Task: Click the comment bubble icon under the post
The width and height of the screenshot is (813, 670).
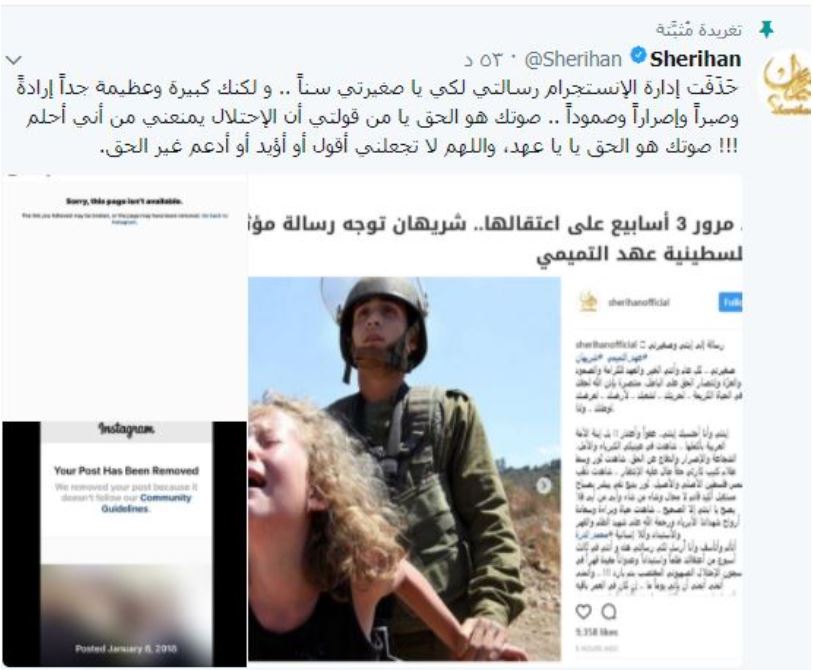Action: [609, 612]
